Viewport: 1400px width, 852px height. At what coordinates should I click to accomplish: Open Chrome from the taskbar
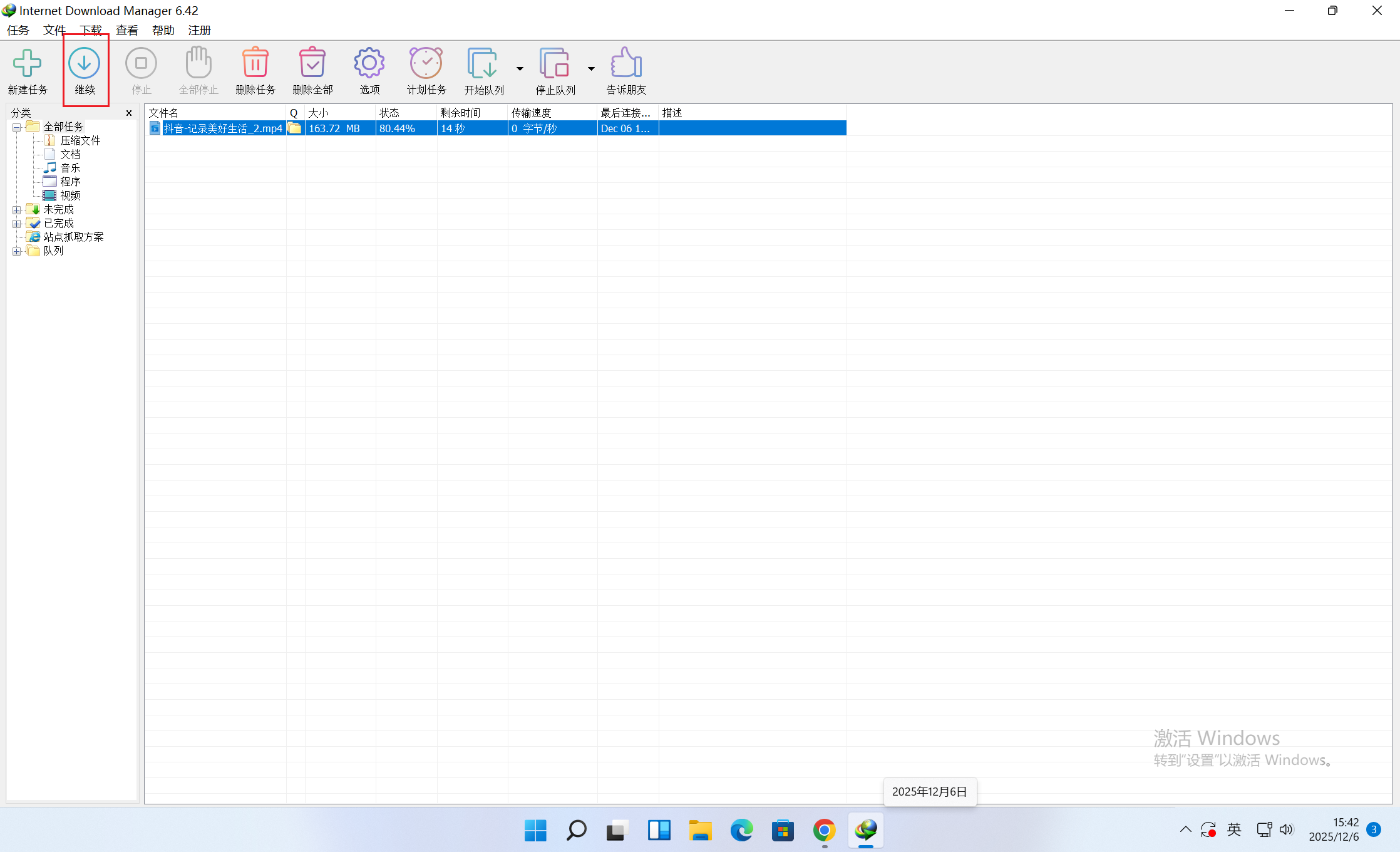tap(824, 831)
